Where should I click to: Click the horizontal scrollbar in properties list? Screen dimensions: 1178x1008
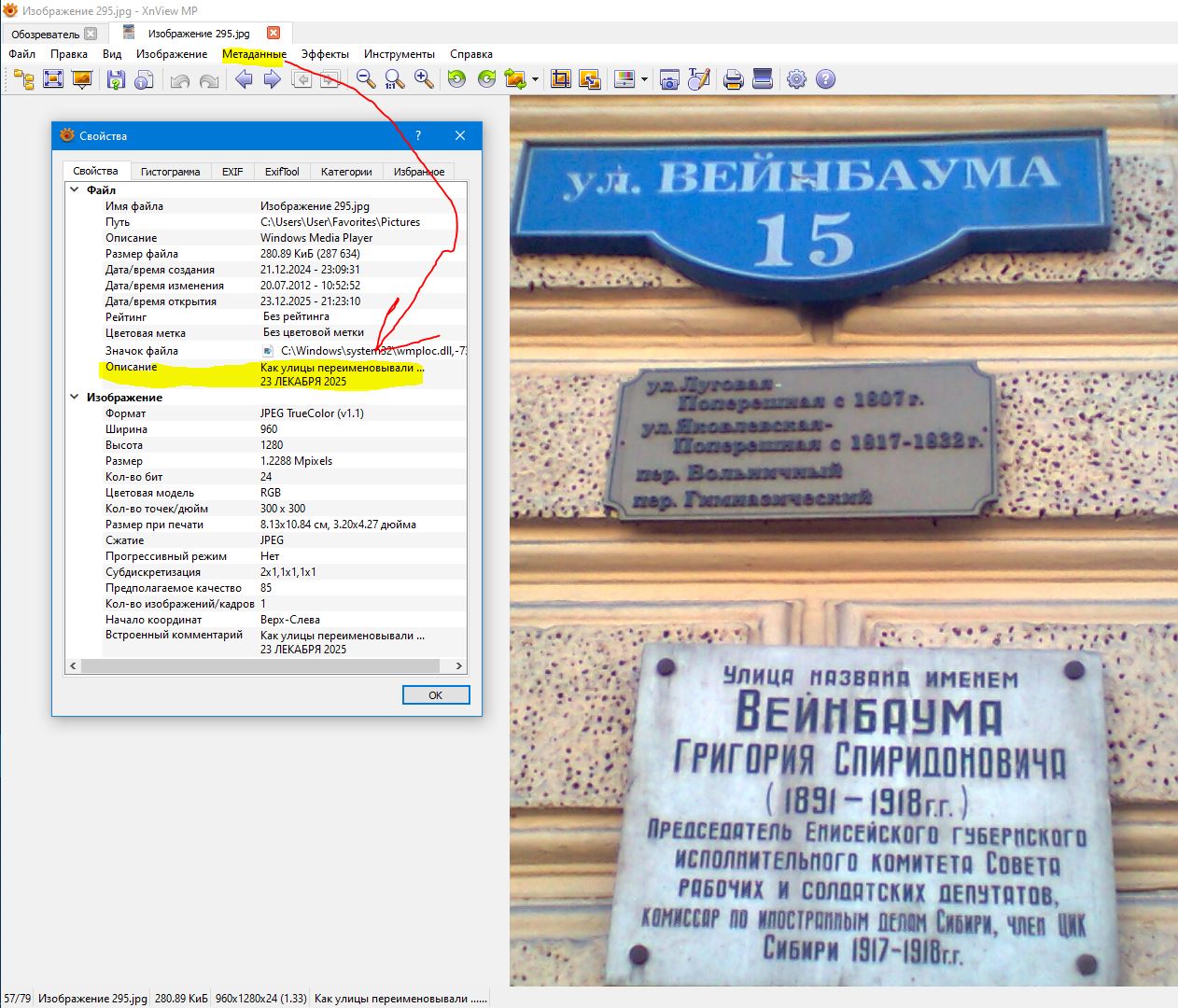tap(259, 666)
